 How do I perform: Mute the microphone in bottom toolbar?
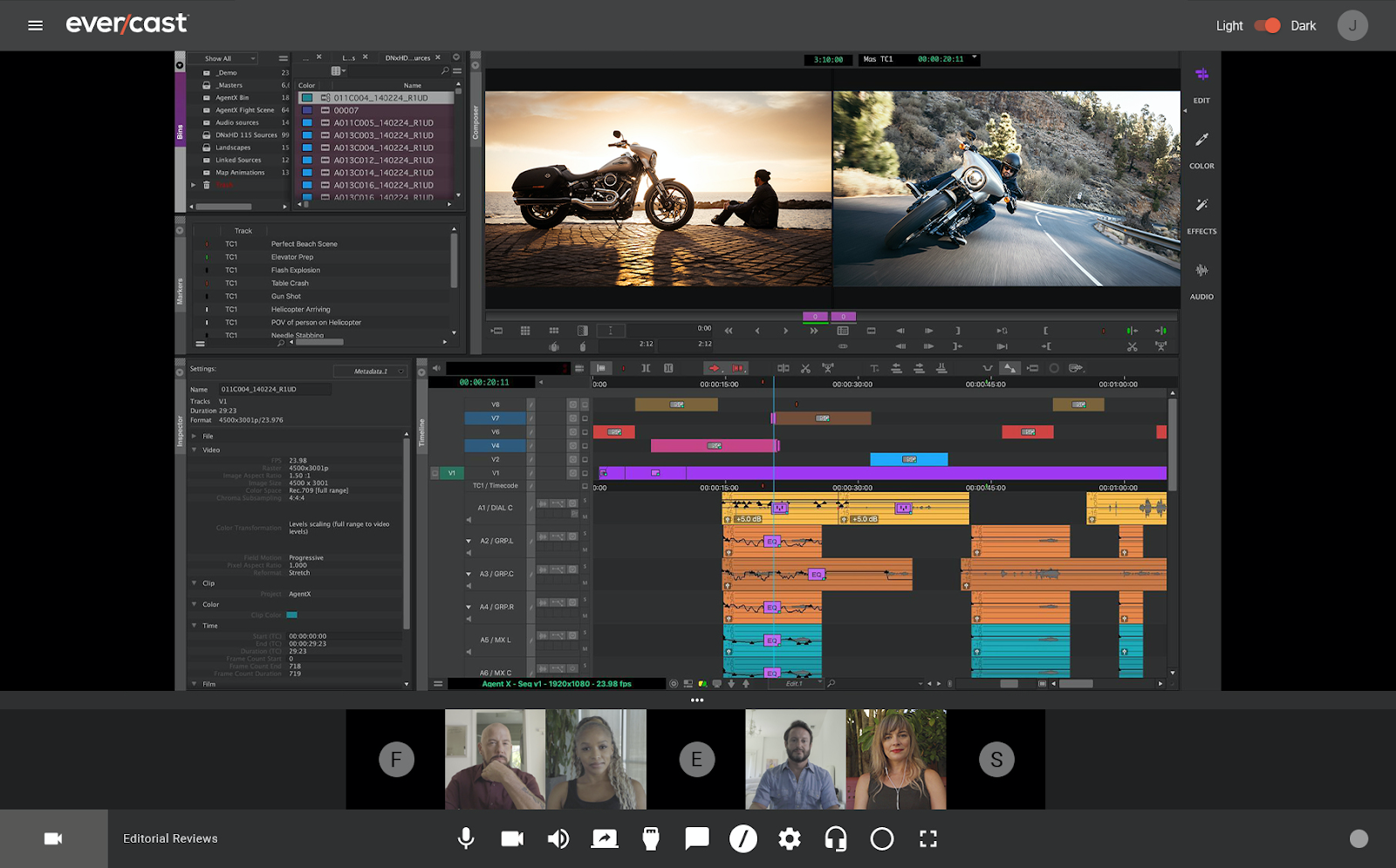pos(466,838)
